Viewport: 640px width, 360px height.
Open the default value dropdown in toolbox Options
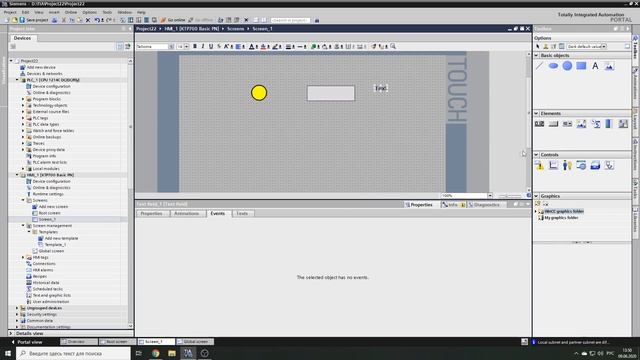[604, 46]
